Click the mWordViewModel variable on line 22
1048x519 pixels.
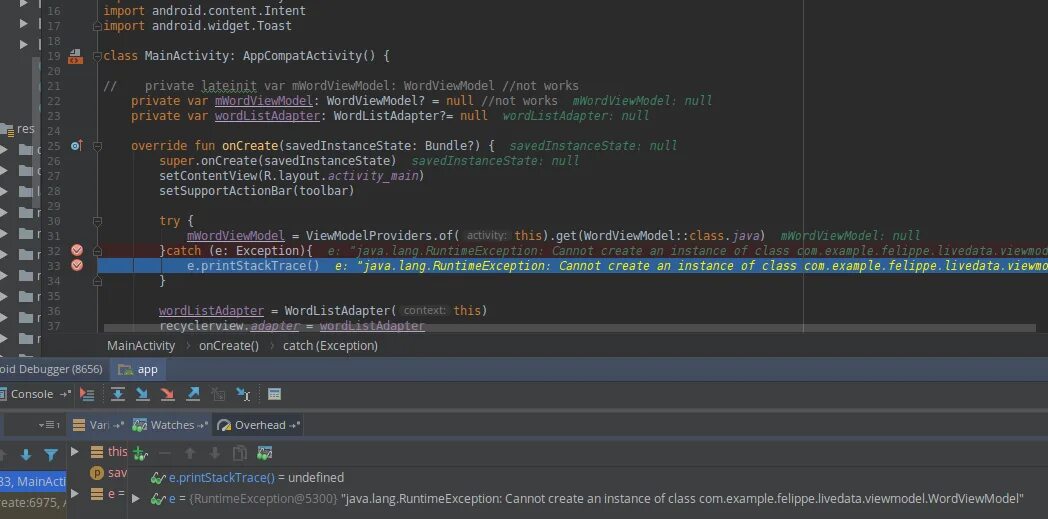263,101
